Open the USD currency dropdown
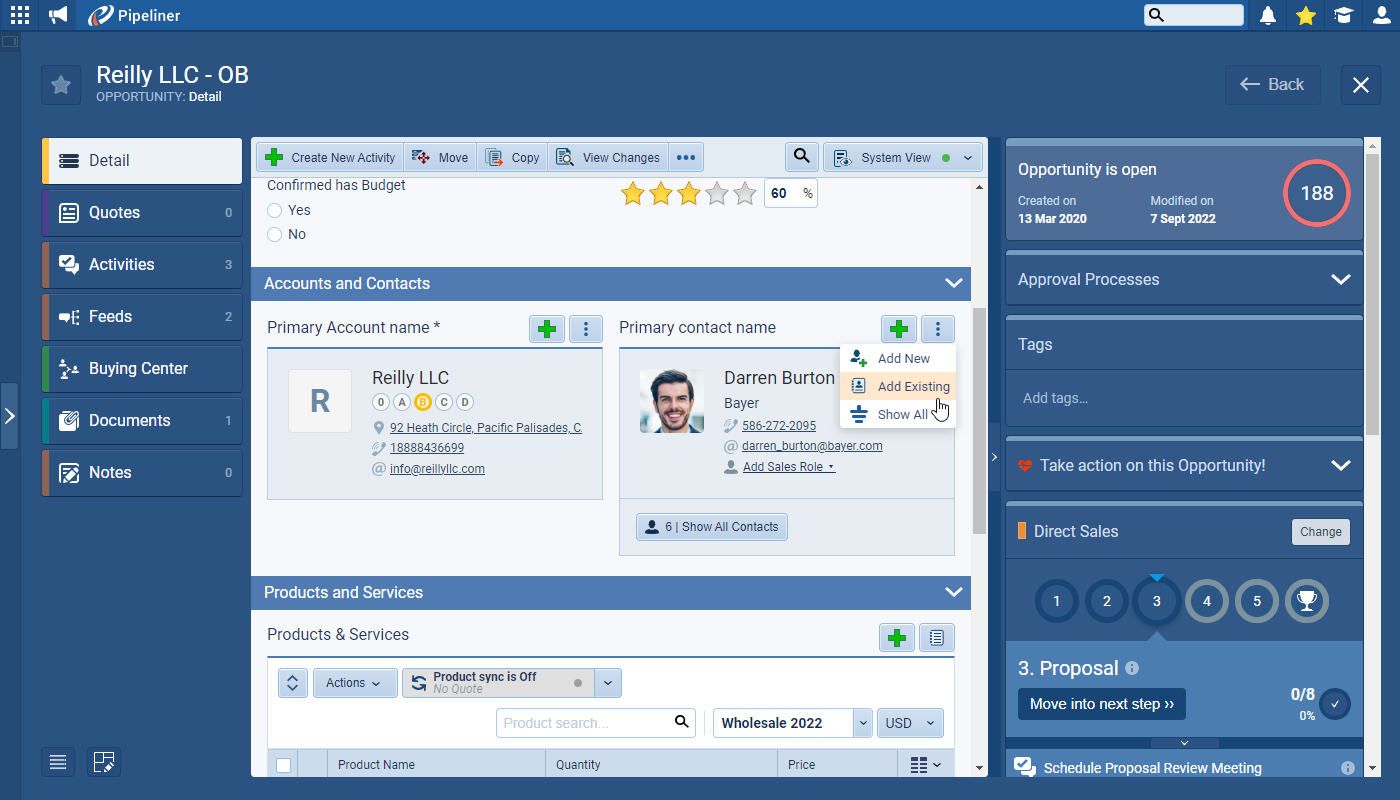The image size is (1400, 800). 909,723
